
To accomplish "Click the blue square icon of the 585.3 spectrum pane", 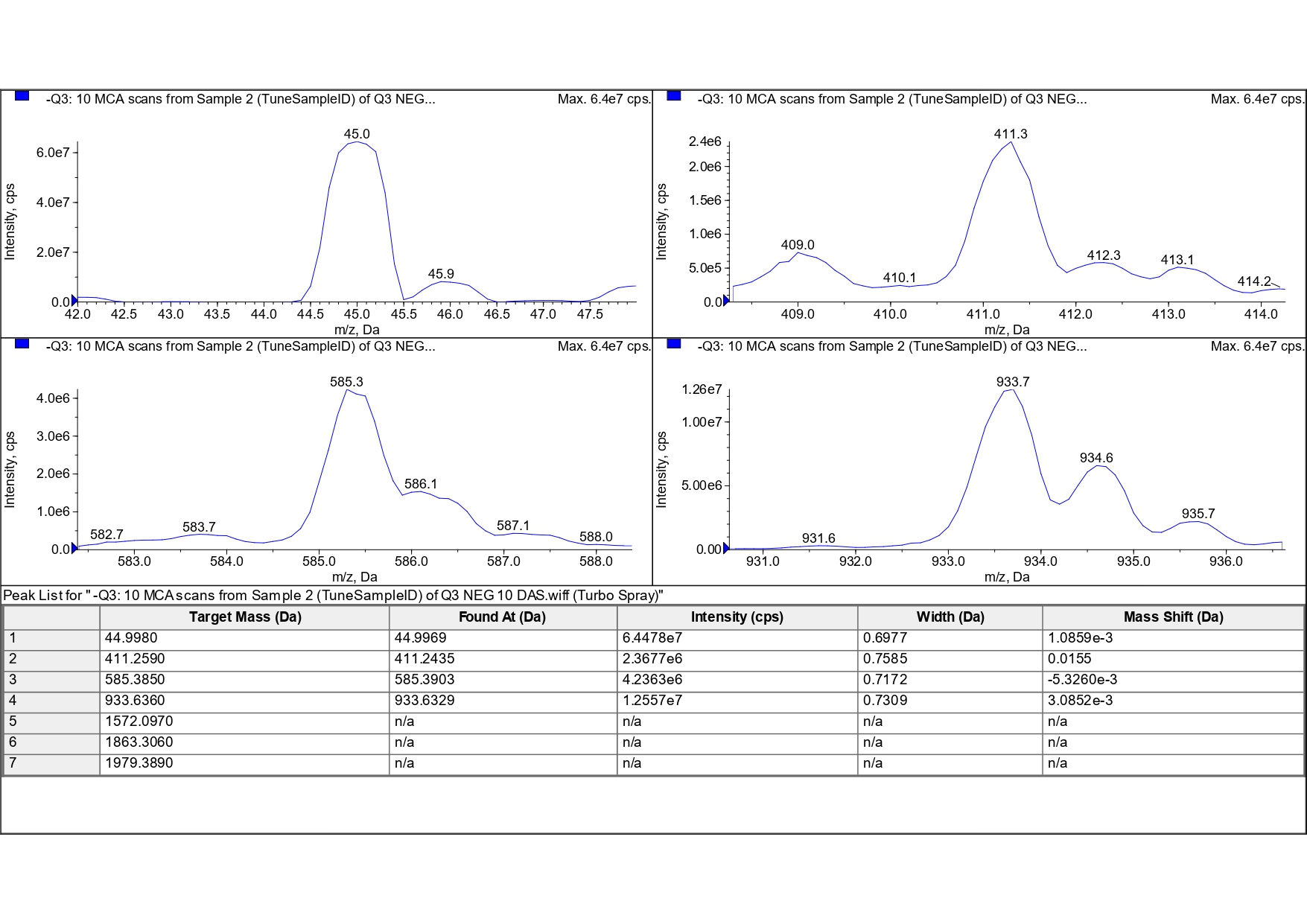I will point(22,343).
